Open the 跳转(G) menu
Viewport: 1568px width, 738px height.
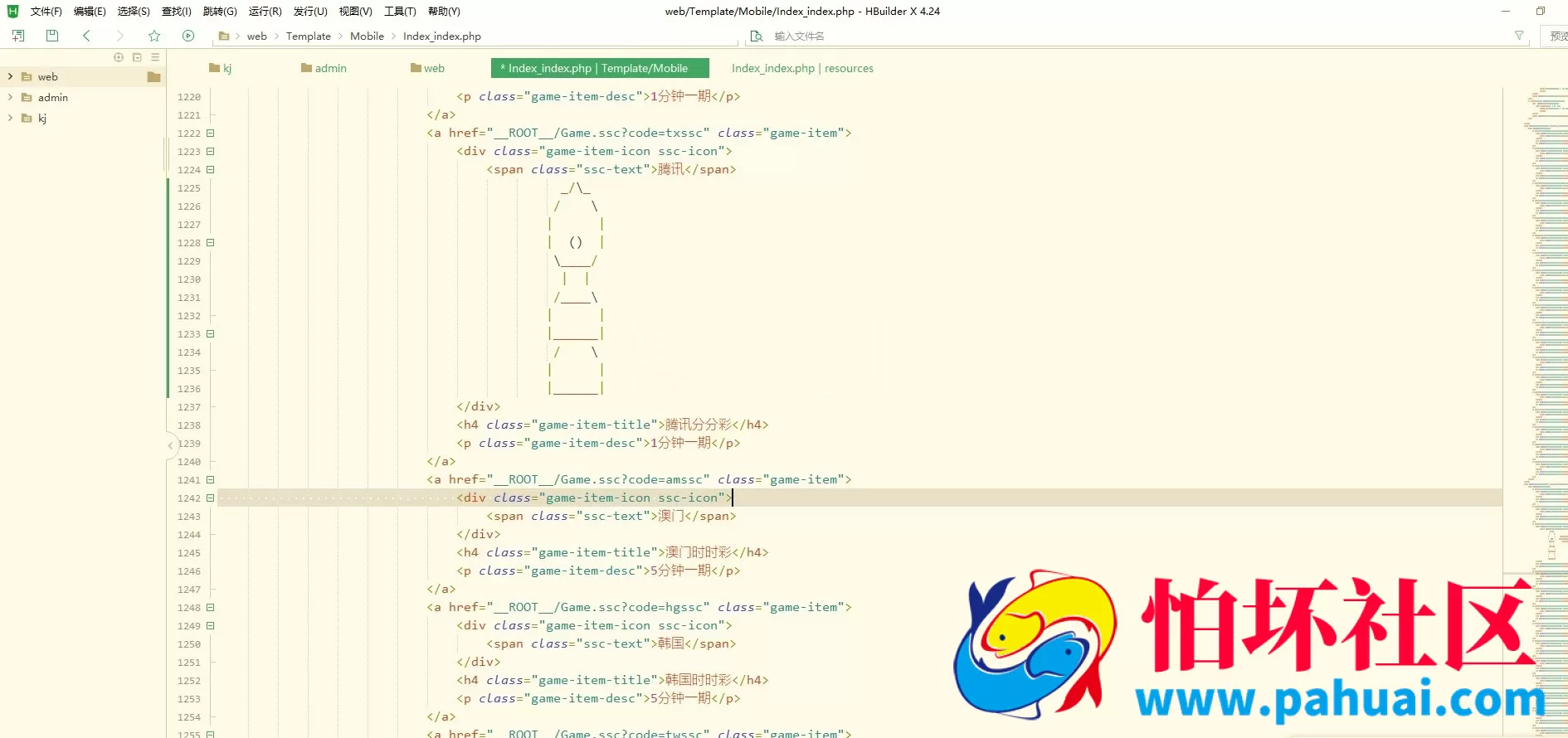[x=220, y=12]
